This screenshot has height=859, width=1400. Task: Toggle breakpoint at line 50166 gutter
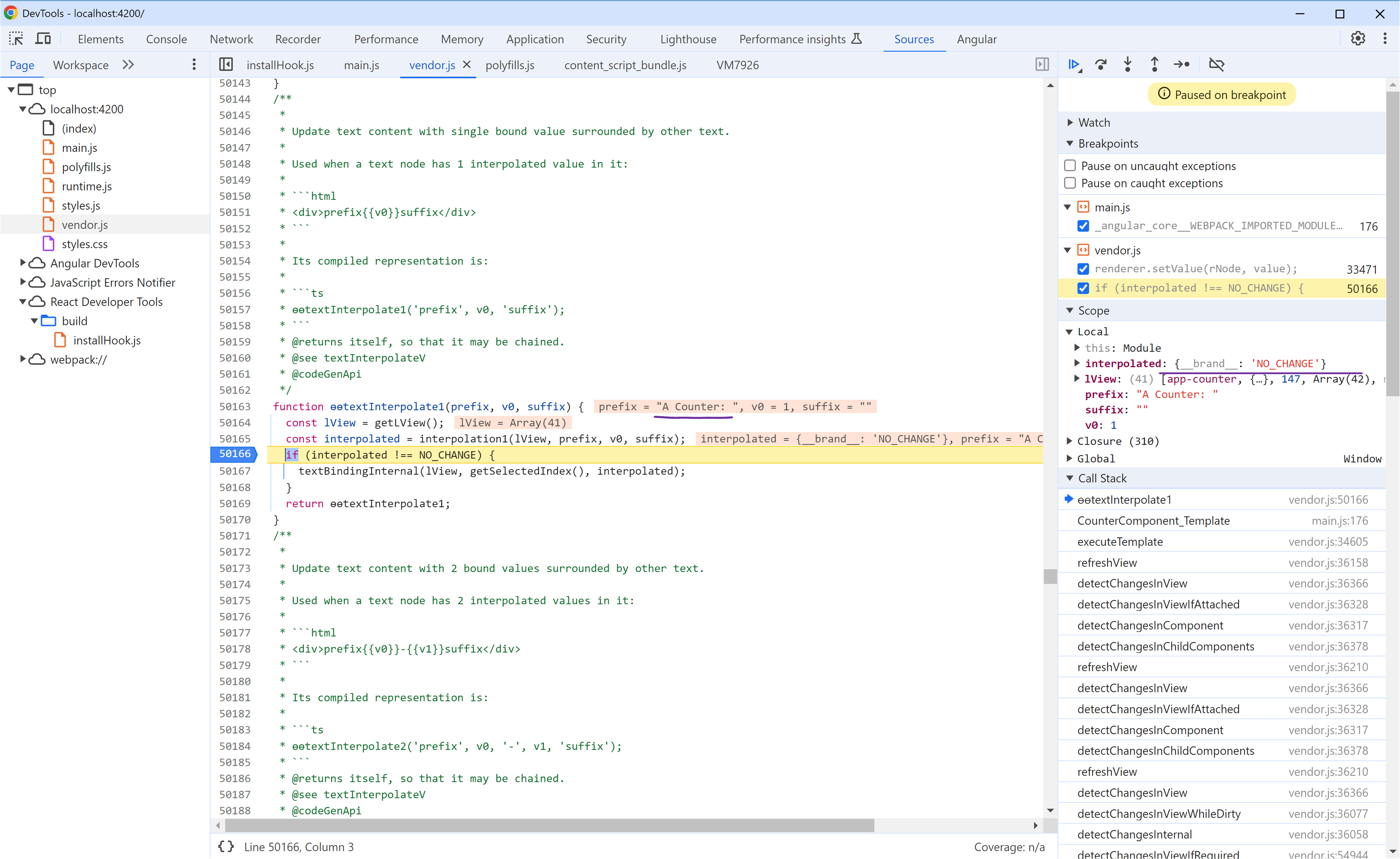pyautogui.click(x=235, y=454)
